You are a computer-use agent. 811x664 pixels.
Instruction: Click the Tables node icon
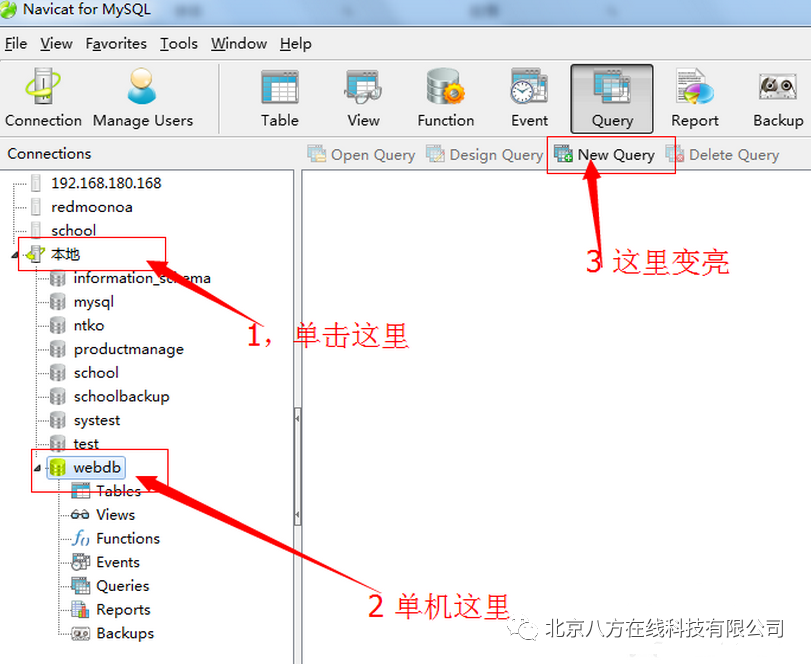point(81,491)
